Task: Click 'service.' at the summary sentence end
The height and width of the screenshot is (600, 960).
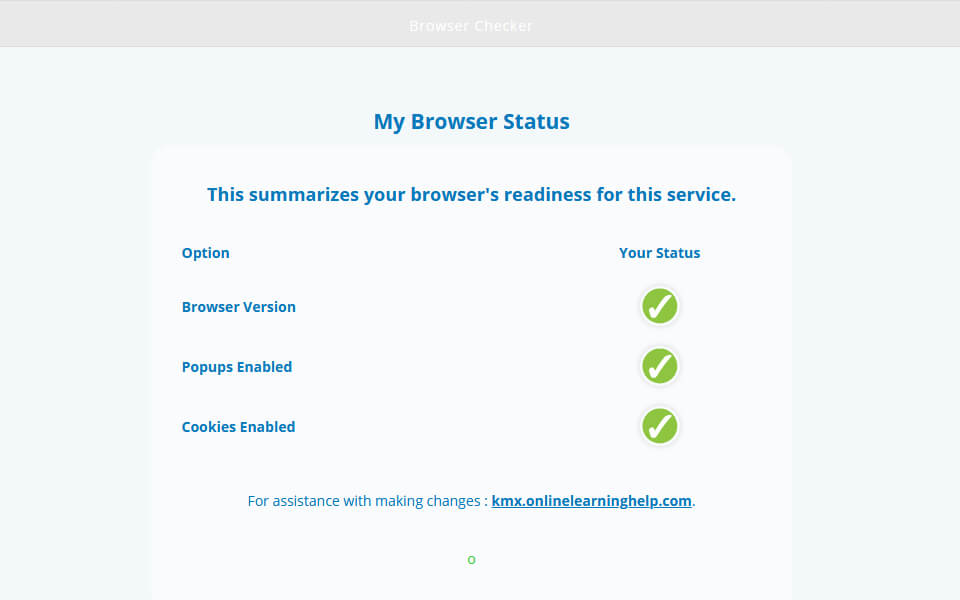Action: 702,195
